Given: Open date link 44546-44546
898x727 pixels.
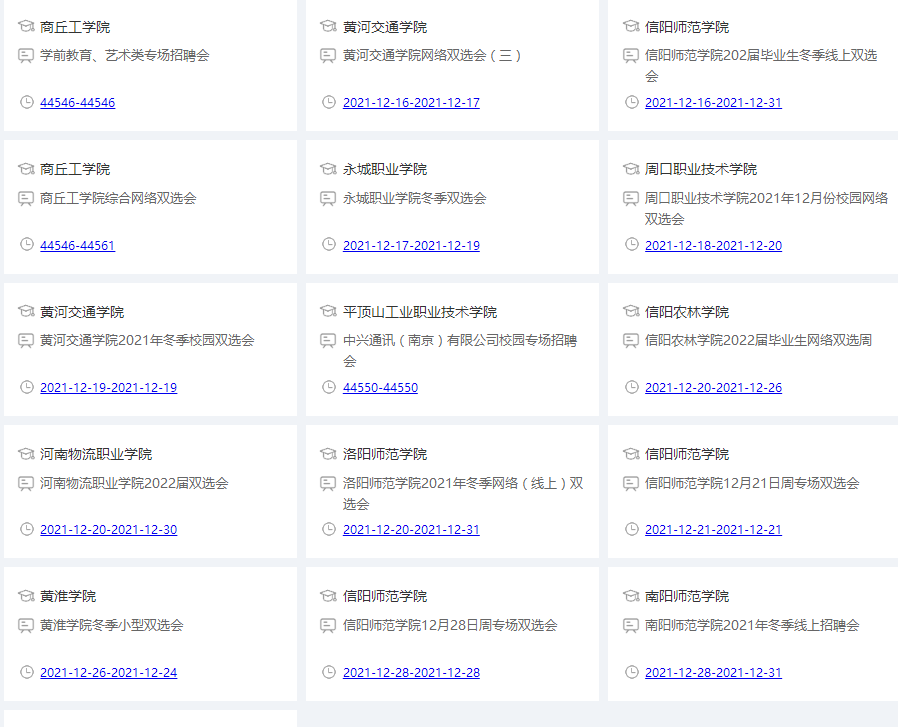Looking at the screenshot, I should pyautogui.click(x=77, y=103).
